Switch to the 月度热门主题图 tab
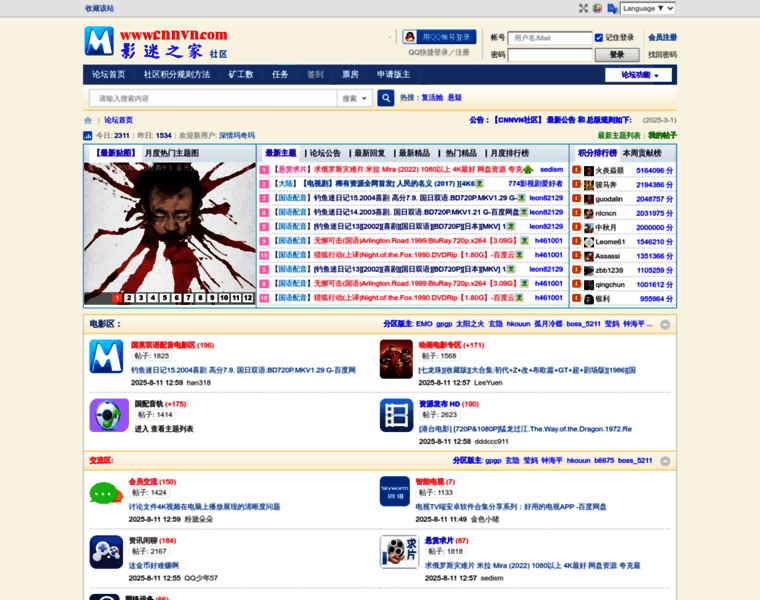Screen dimensions: 760x600 [x=172, y=153]
